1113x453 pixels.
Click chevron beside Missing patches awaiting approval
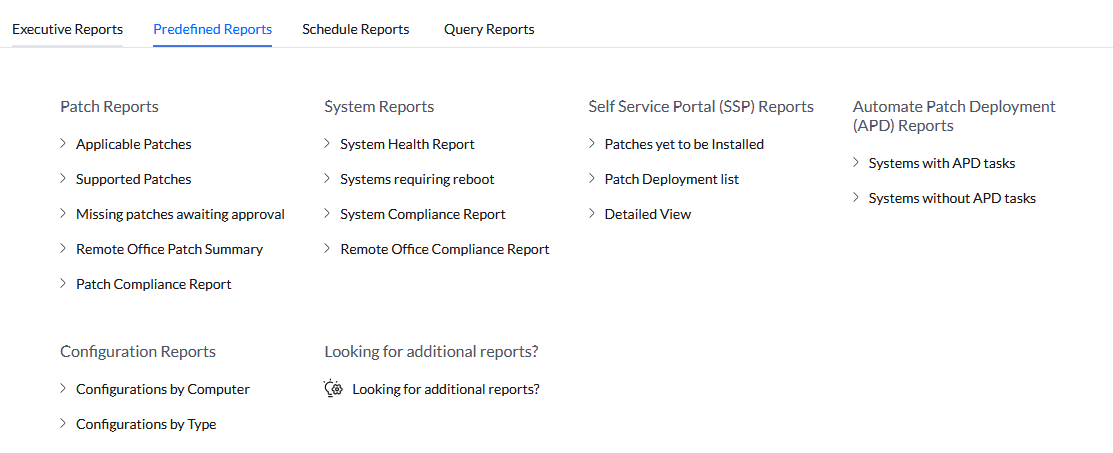[63, 213]
